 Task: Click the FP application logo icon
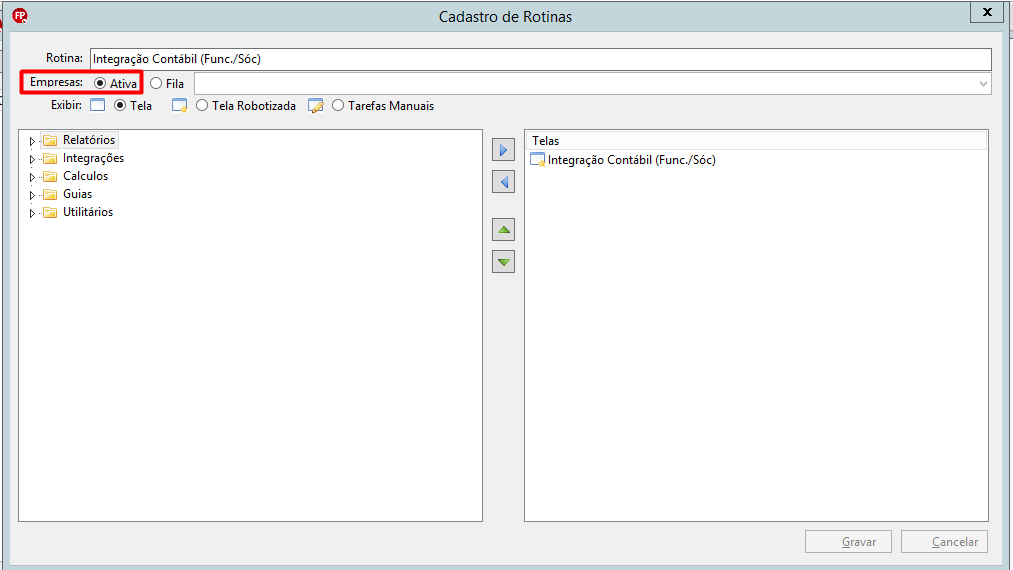[x=20, y=16]
